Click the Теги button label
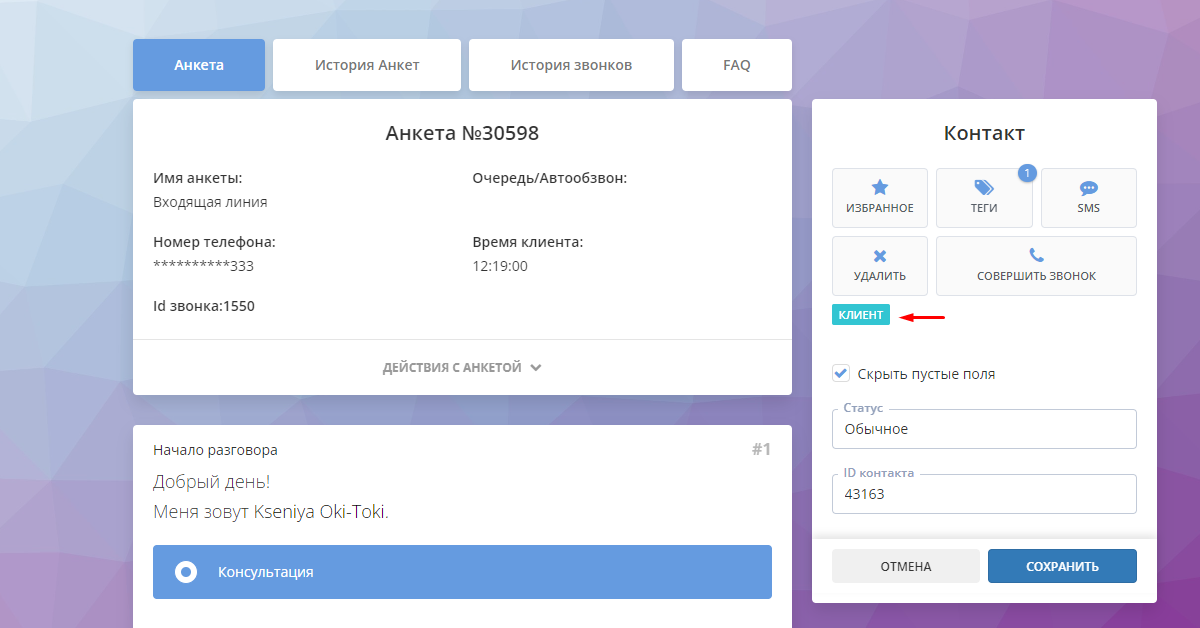The height and width of the screenshot is (628, 1200). pos(984,208)
